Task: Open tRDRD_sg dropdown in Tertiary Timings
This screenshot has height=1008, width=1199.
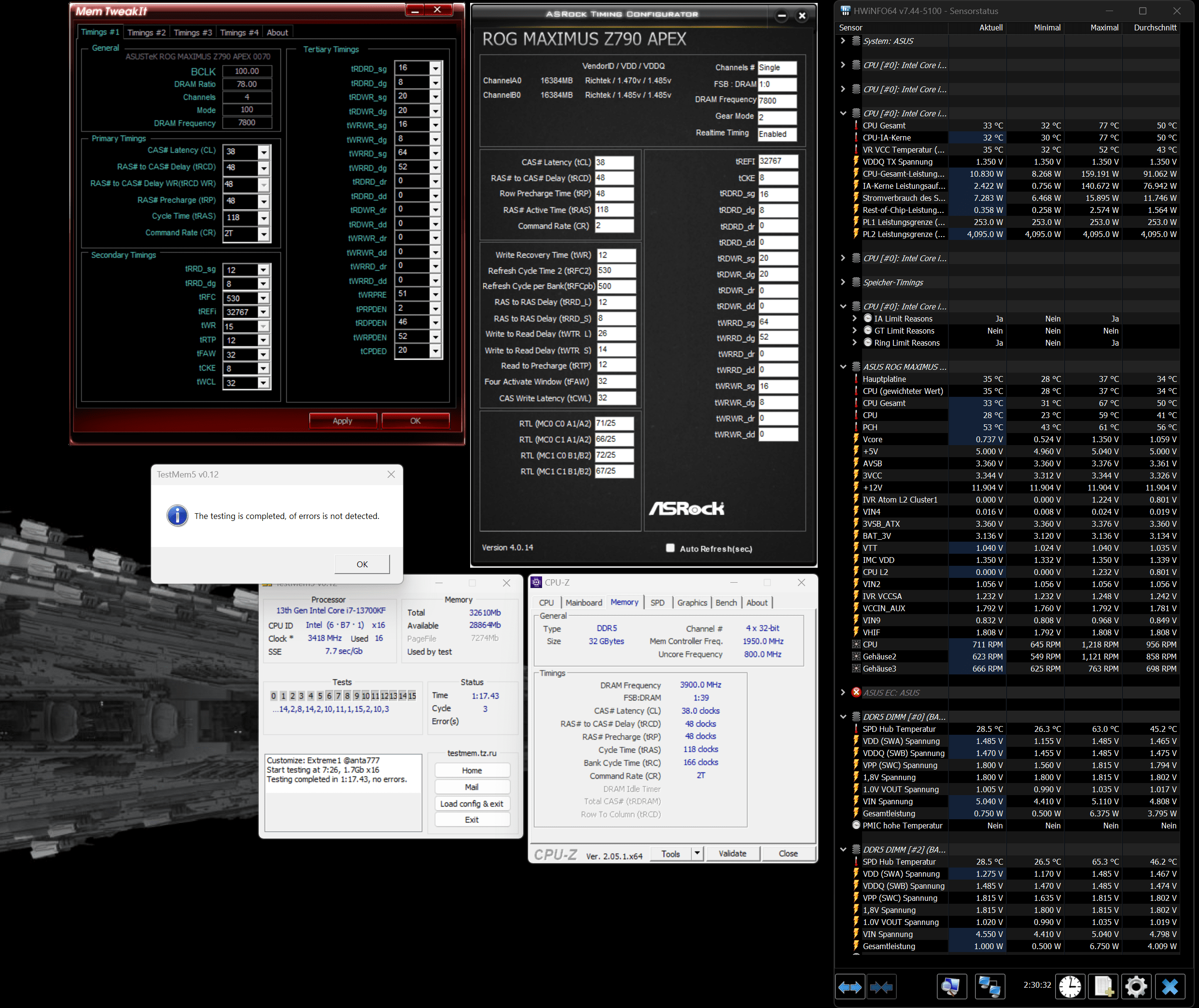Action: (435, 68)
